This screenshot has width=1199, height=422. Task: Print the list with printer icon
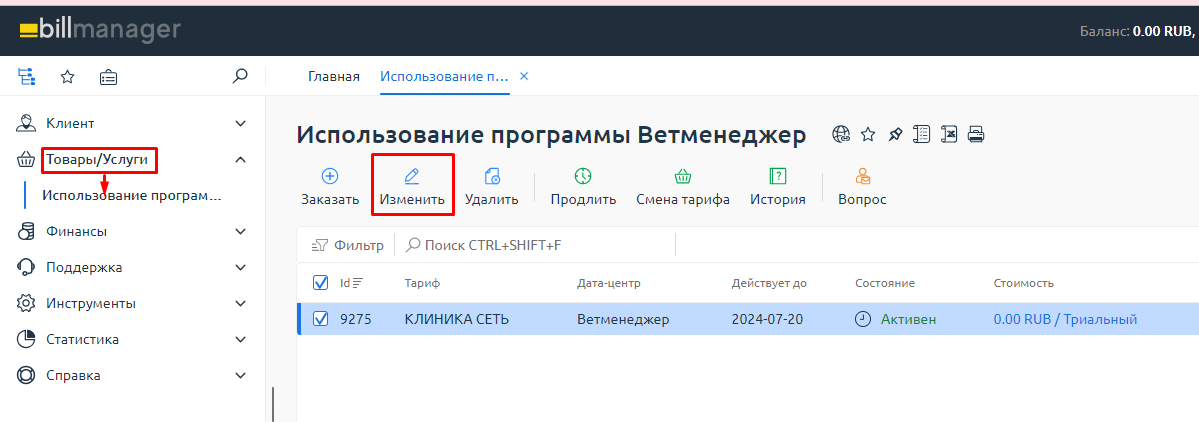pos(976,135)
